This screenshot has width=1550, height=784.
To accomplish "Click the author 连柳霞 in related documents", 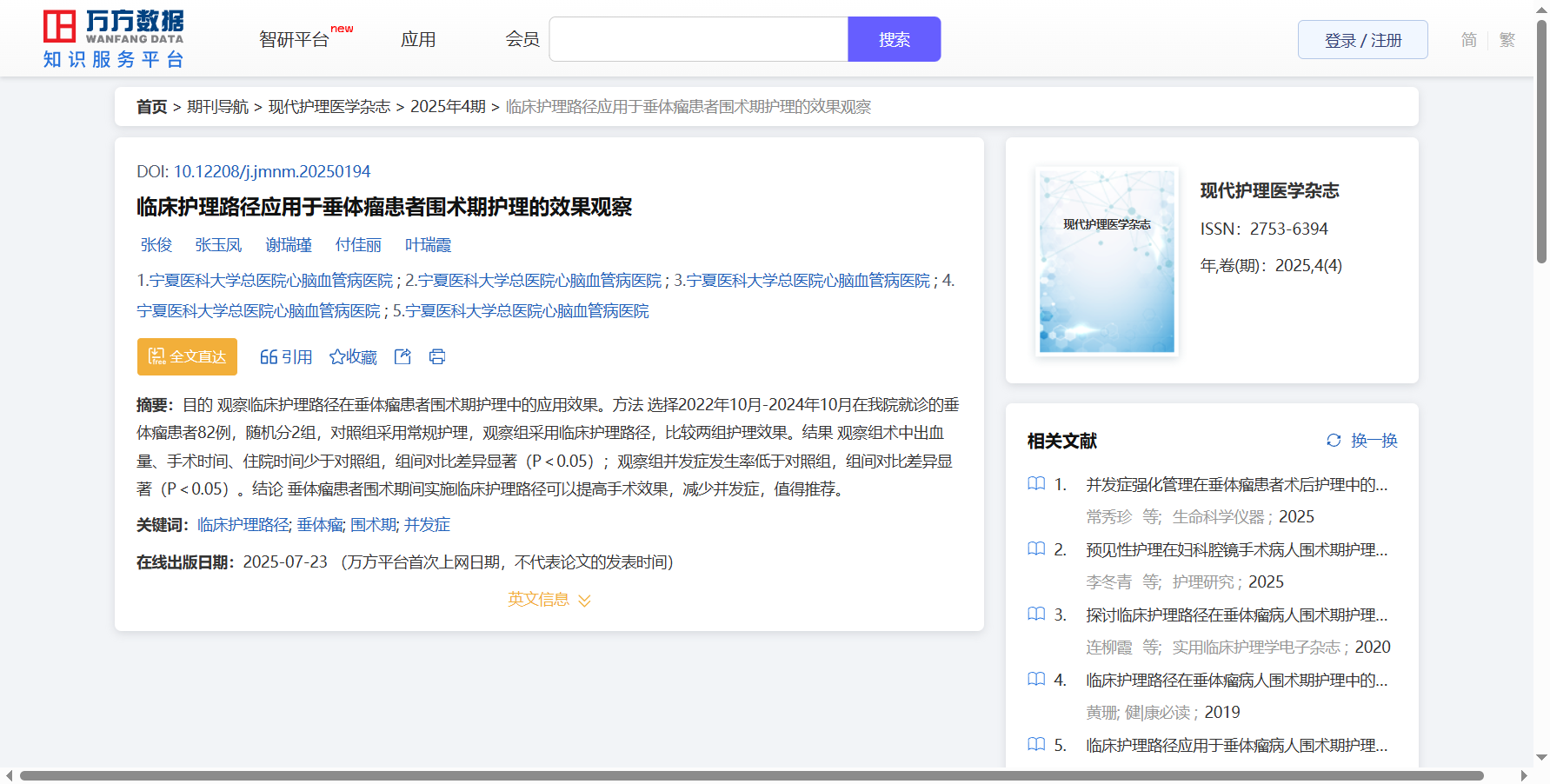I will tap(1109, 648).
